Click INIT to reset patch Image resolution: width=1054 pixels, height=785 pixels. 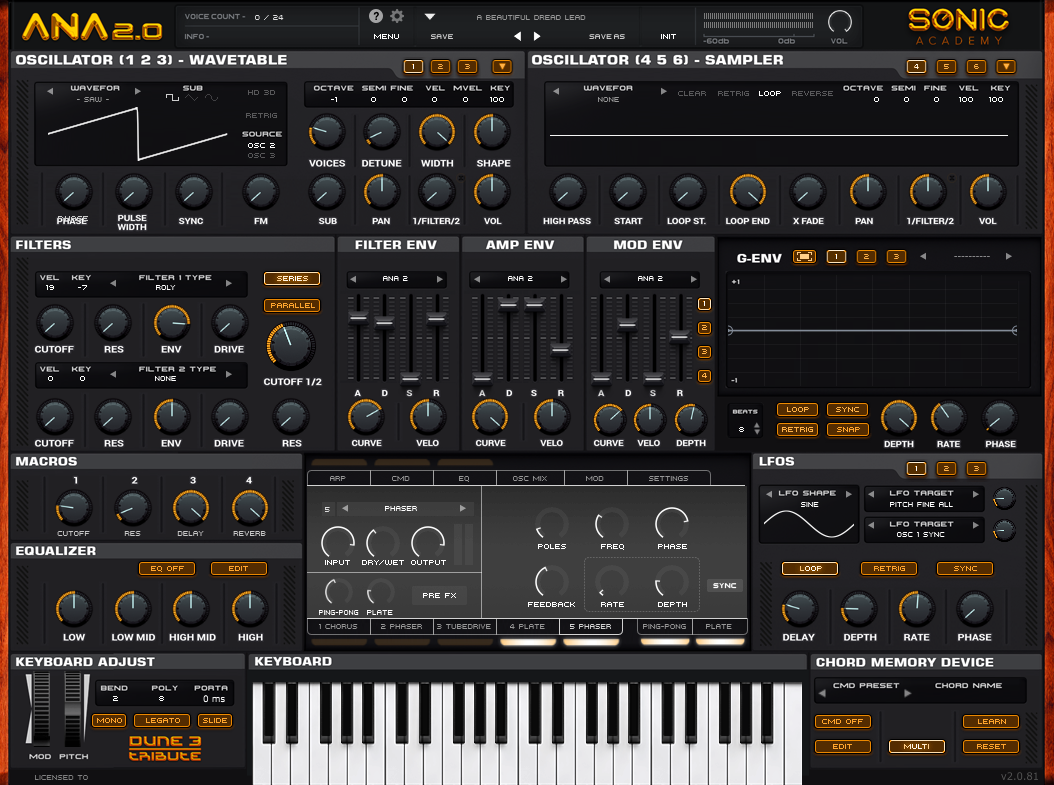point(668,36)
